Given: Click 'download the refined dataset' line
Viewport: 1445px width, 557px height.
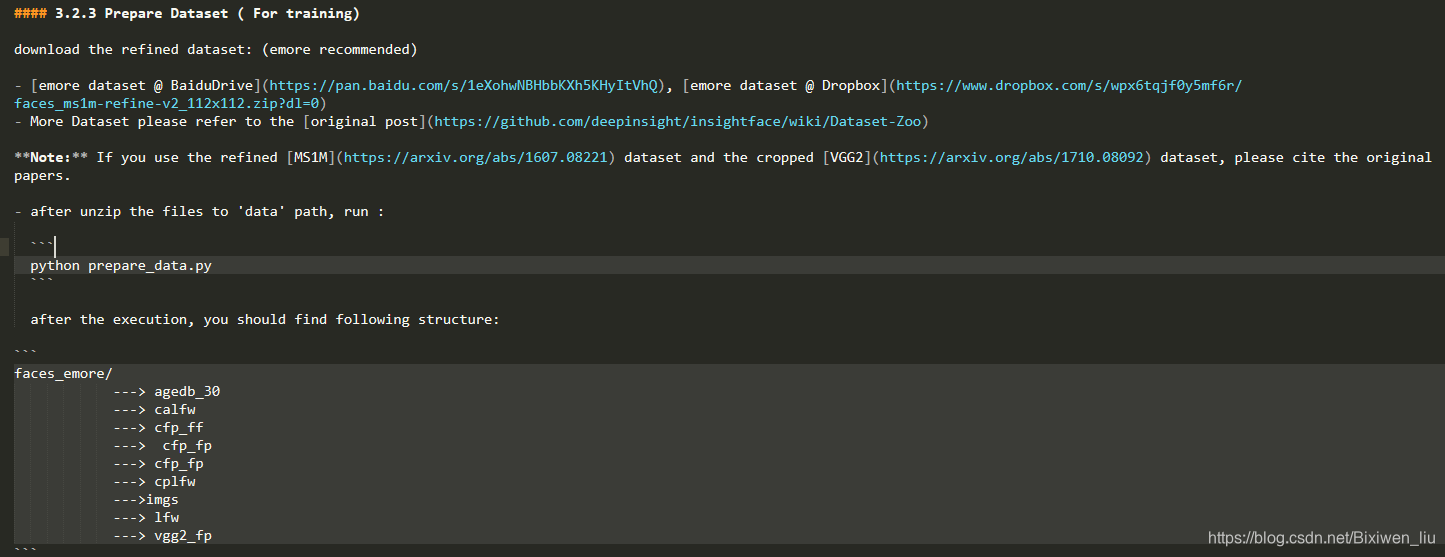Looking at the screenshot, I should click(x=216, y=49).
